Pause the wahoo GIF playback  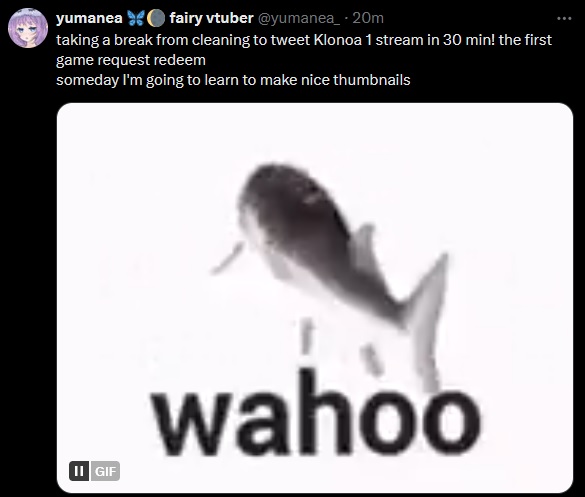(79, 471)
